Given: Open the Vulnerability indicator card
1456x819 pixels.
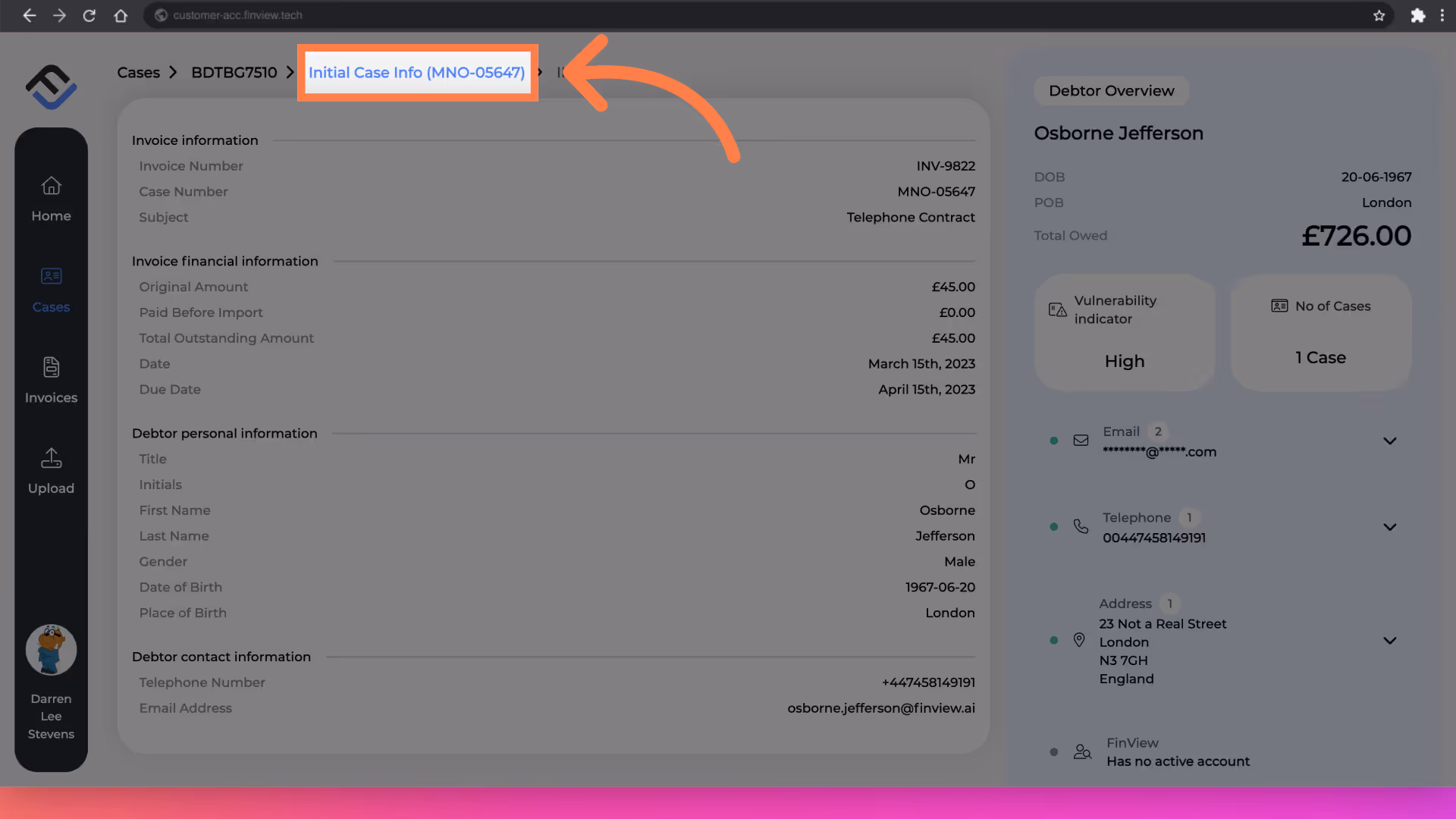Looking at the screenshot, I should point(1125,332).
